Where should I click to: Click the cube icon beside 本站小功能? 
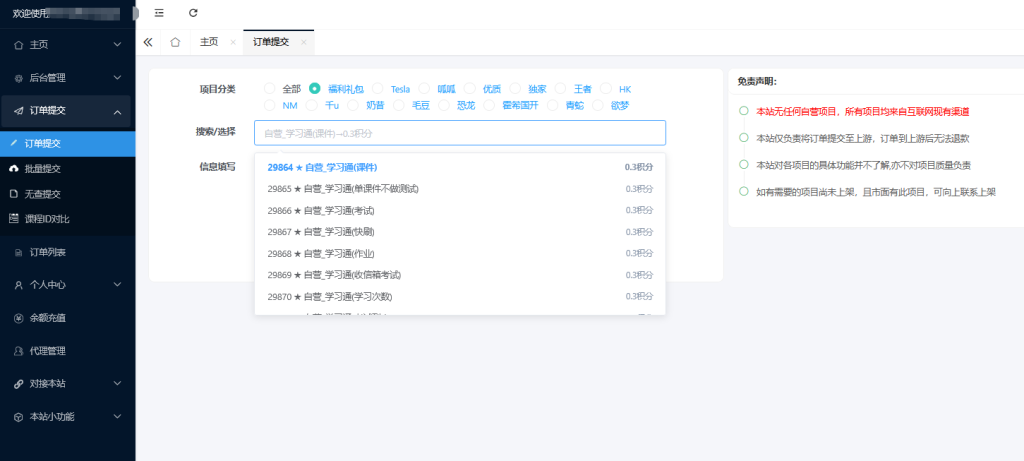(x=18, y=416)
